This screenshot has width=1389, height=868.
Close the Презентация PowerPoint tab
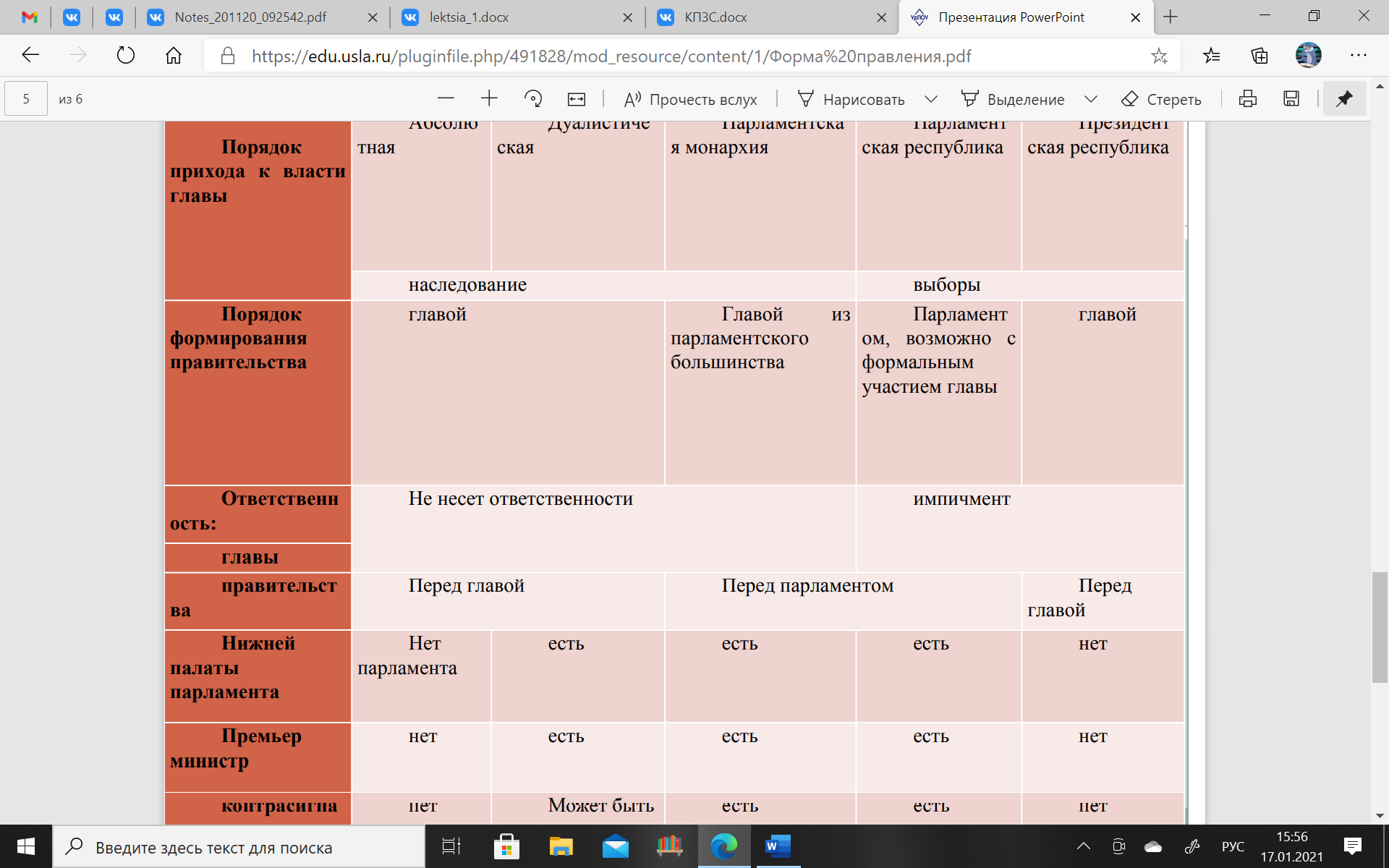(1136, 17)
